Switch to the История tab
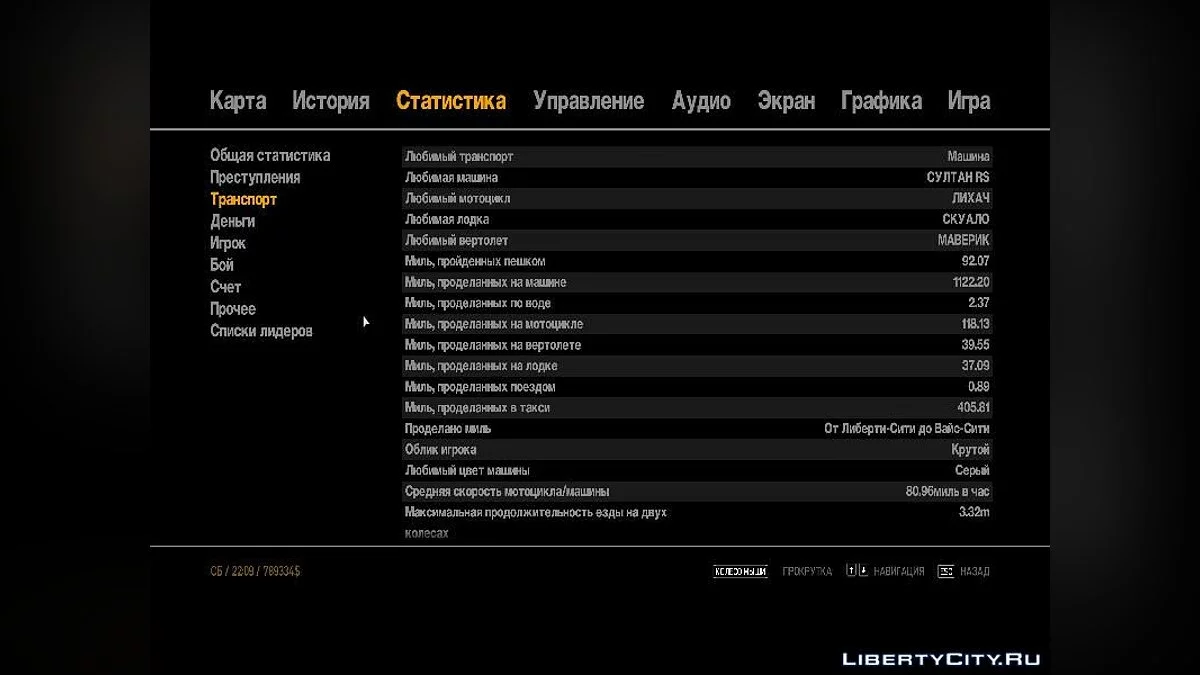The image size is (1200, 675). (x=331, y=101)
